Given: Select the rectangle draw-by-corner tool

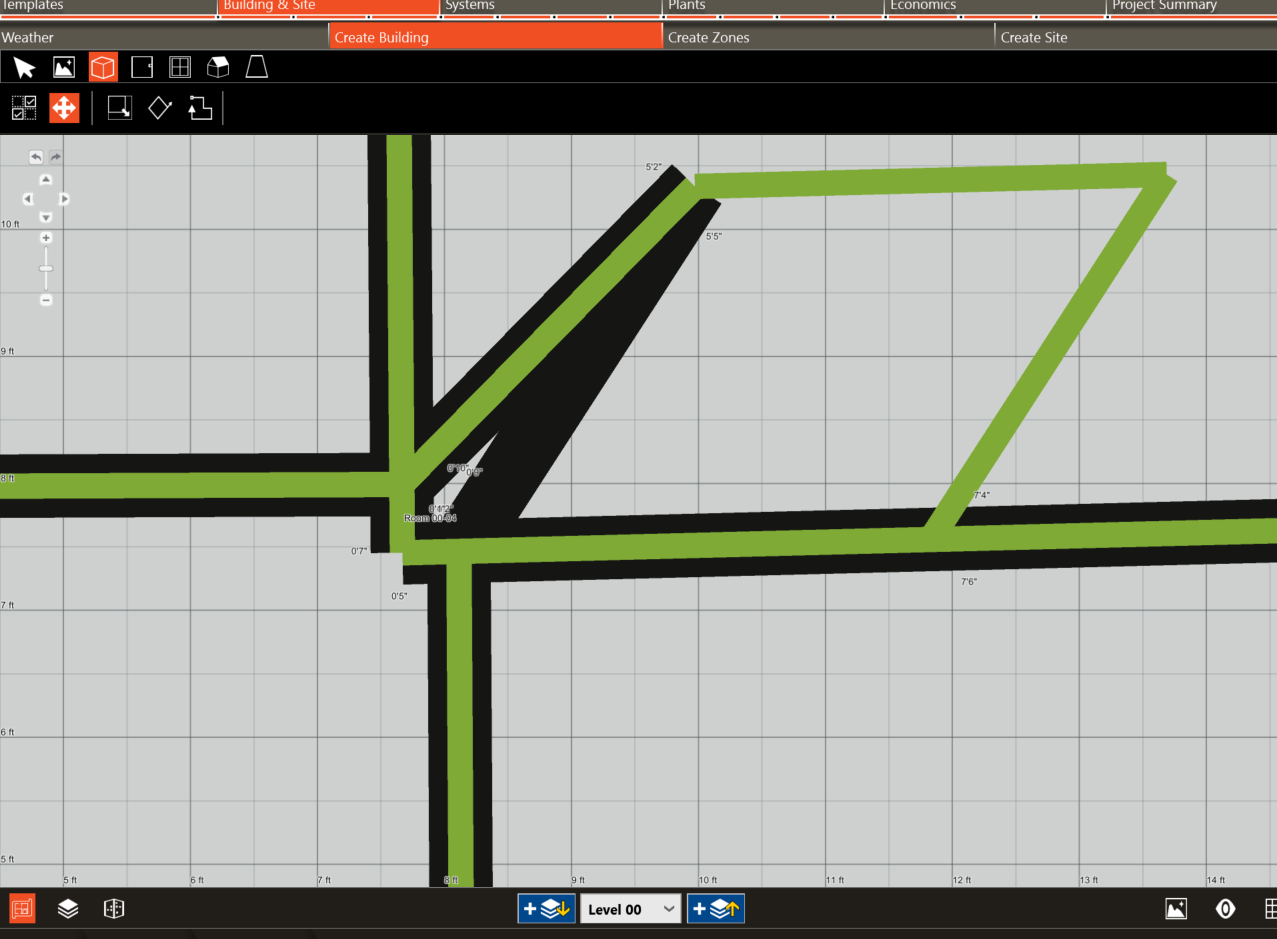Looking at the screenshot, I should pos(120,108).
